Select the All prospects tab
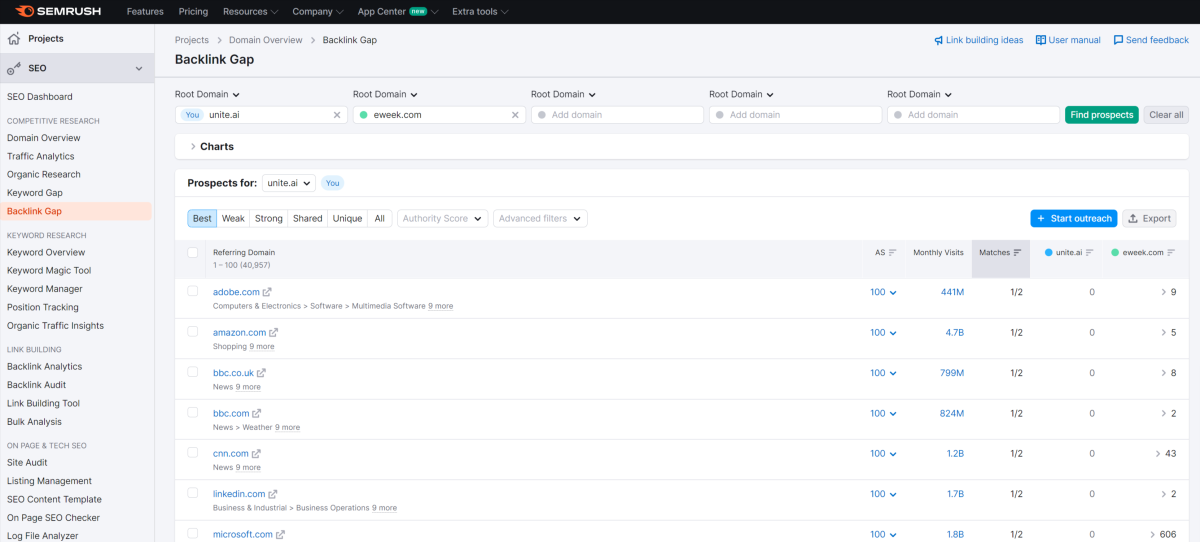 point(379,218)
